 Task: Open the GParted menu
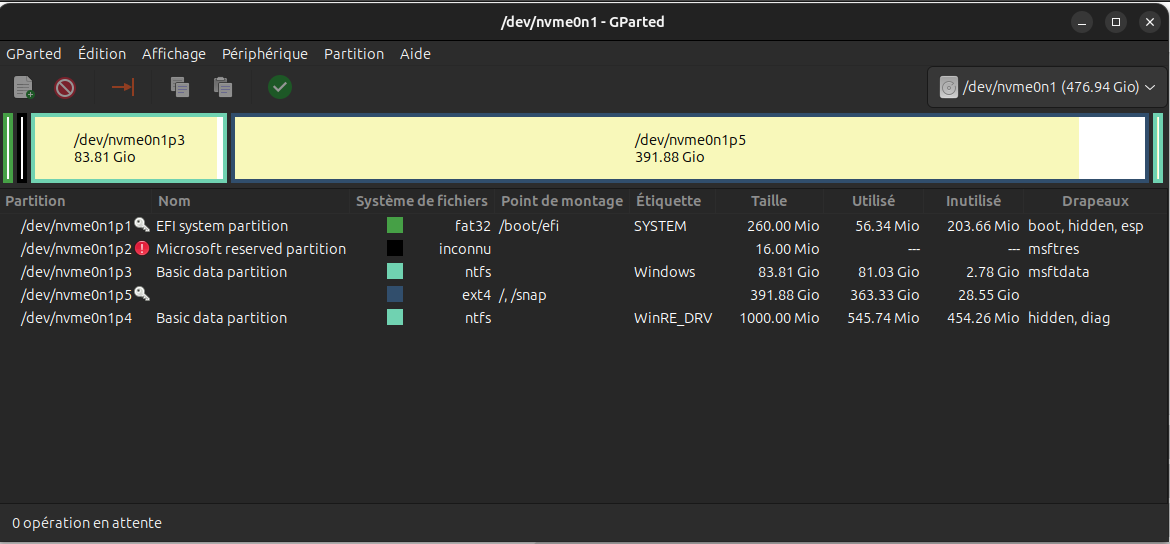coord(34,54)
